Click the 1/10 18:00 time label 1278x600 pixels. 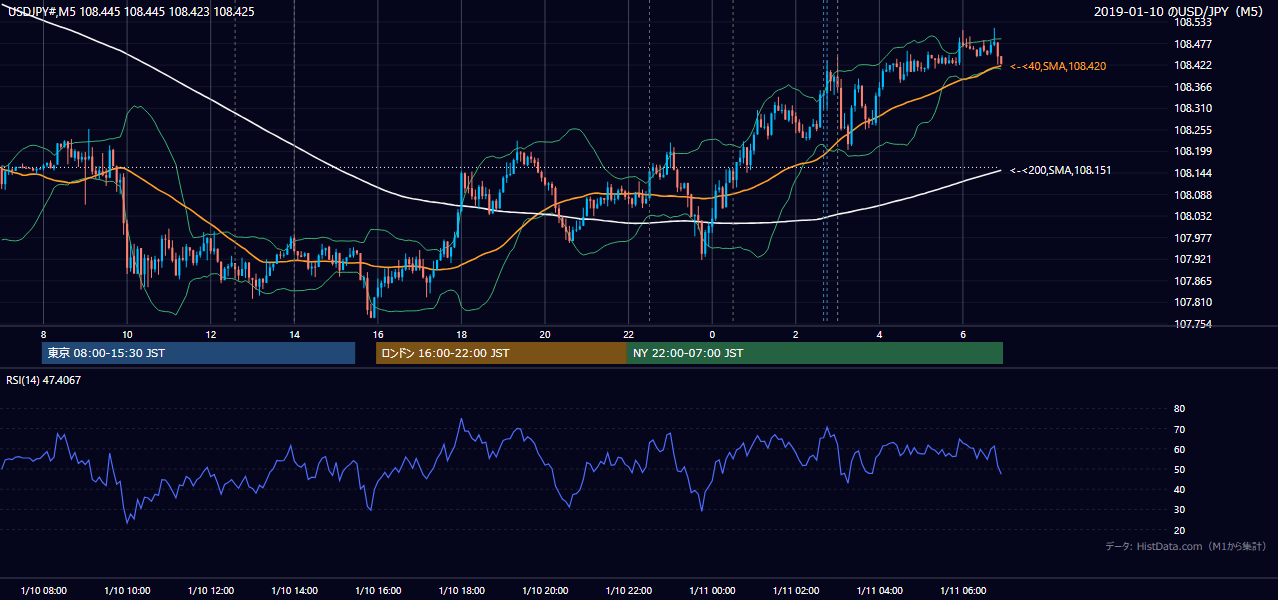click(x=461, y=591)
